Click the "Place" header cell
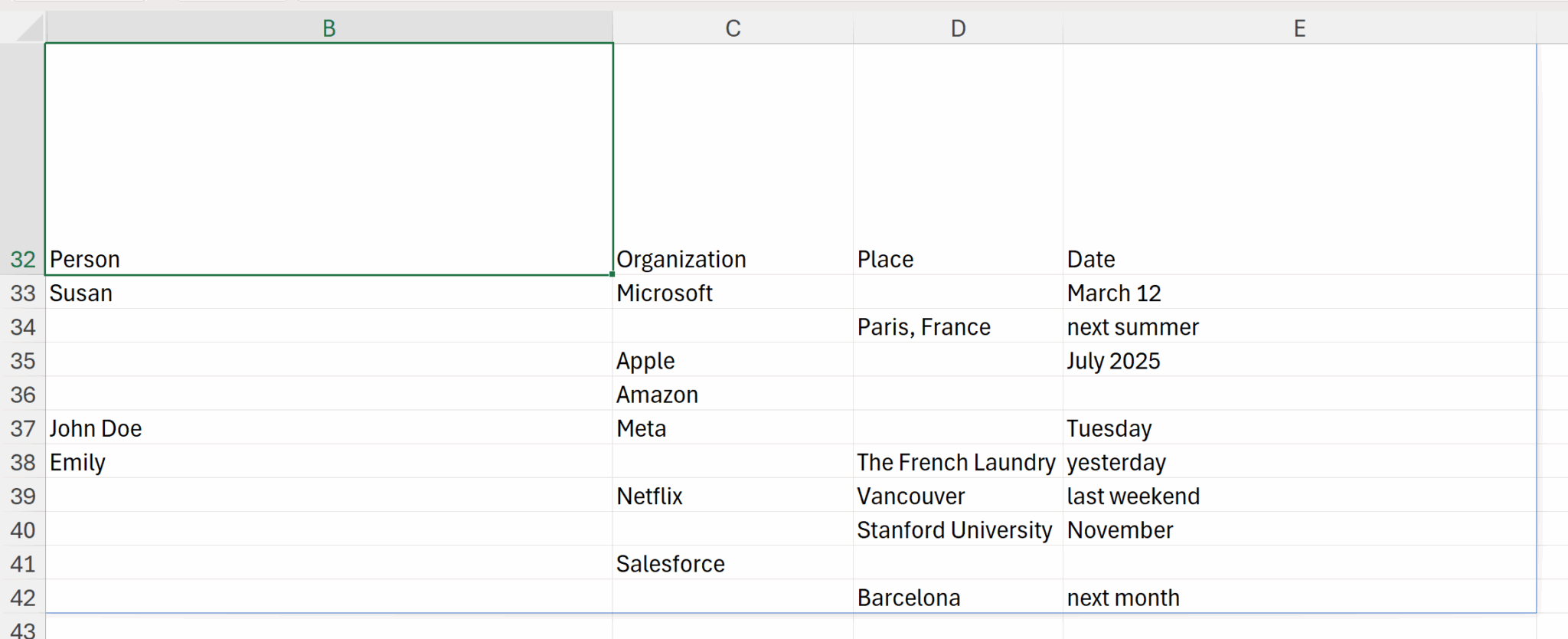The height and width of the screenshot is (639, 1568). coord(958,159)
